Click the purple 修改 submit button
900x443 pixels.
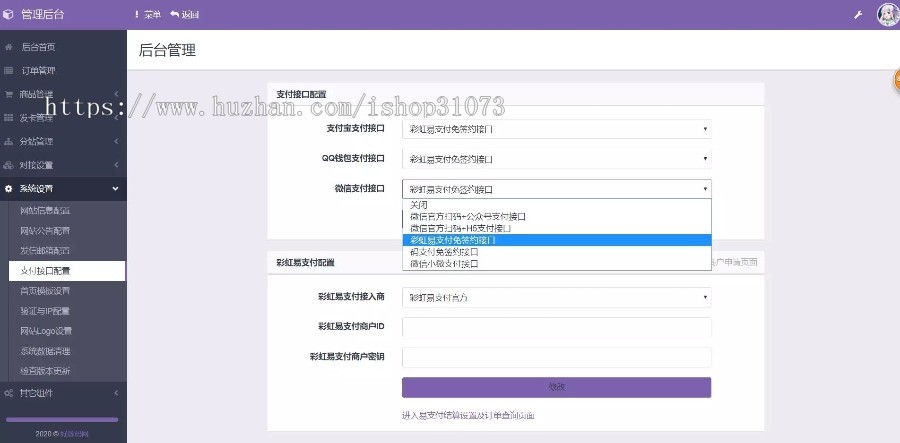click(x=556, y=387)
